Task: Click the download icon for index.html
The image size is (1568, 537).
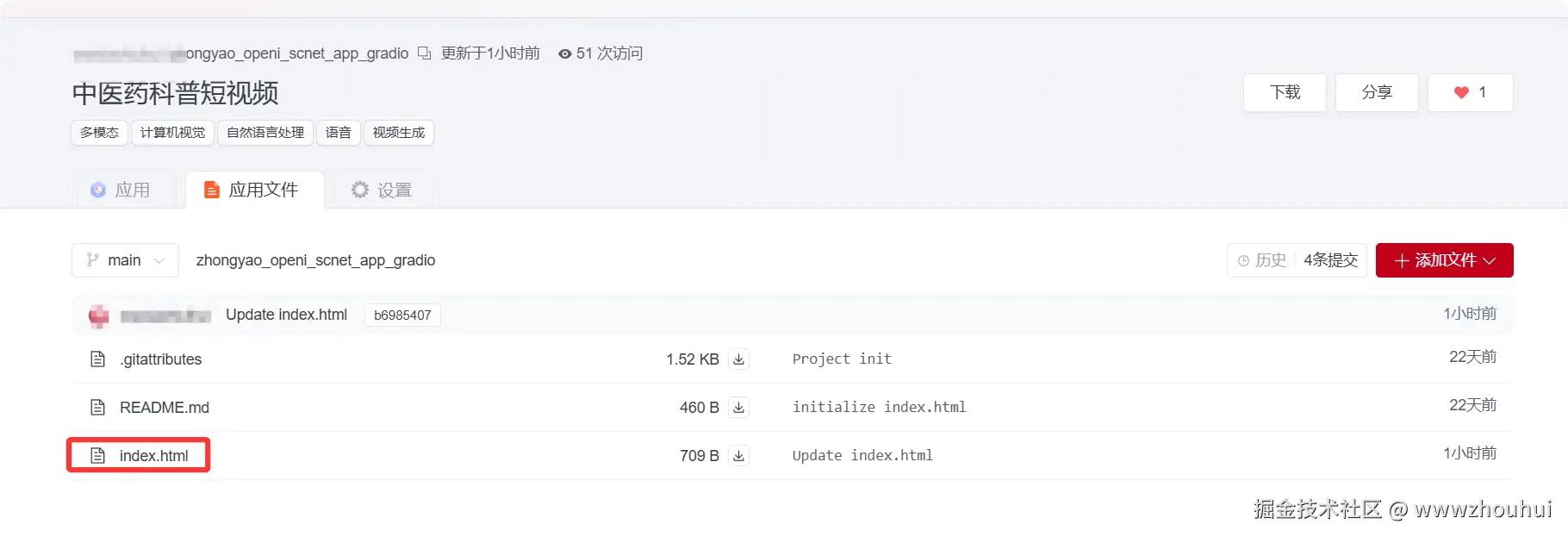Action: point(738,456)
